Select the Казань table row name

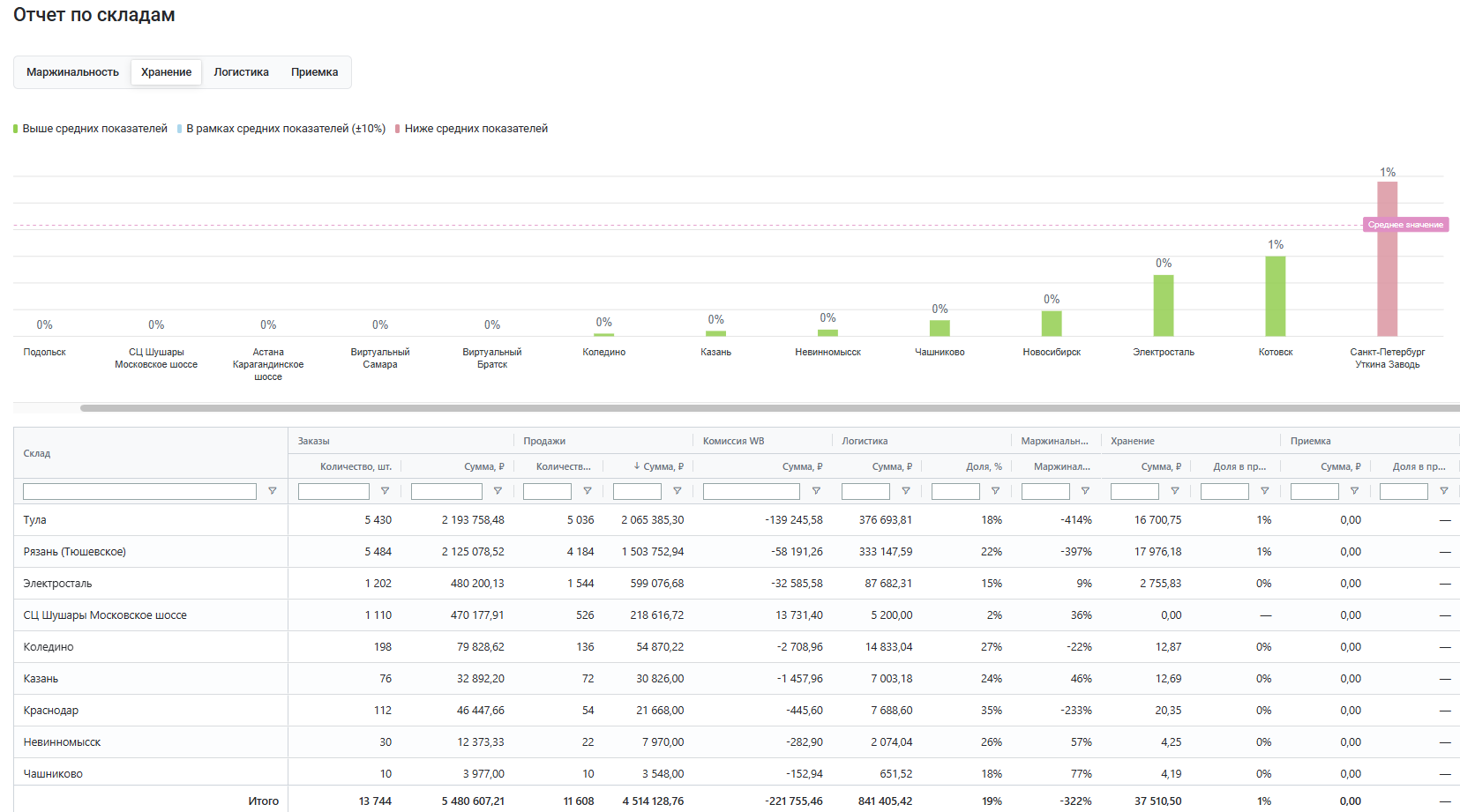click(41, 679)
